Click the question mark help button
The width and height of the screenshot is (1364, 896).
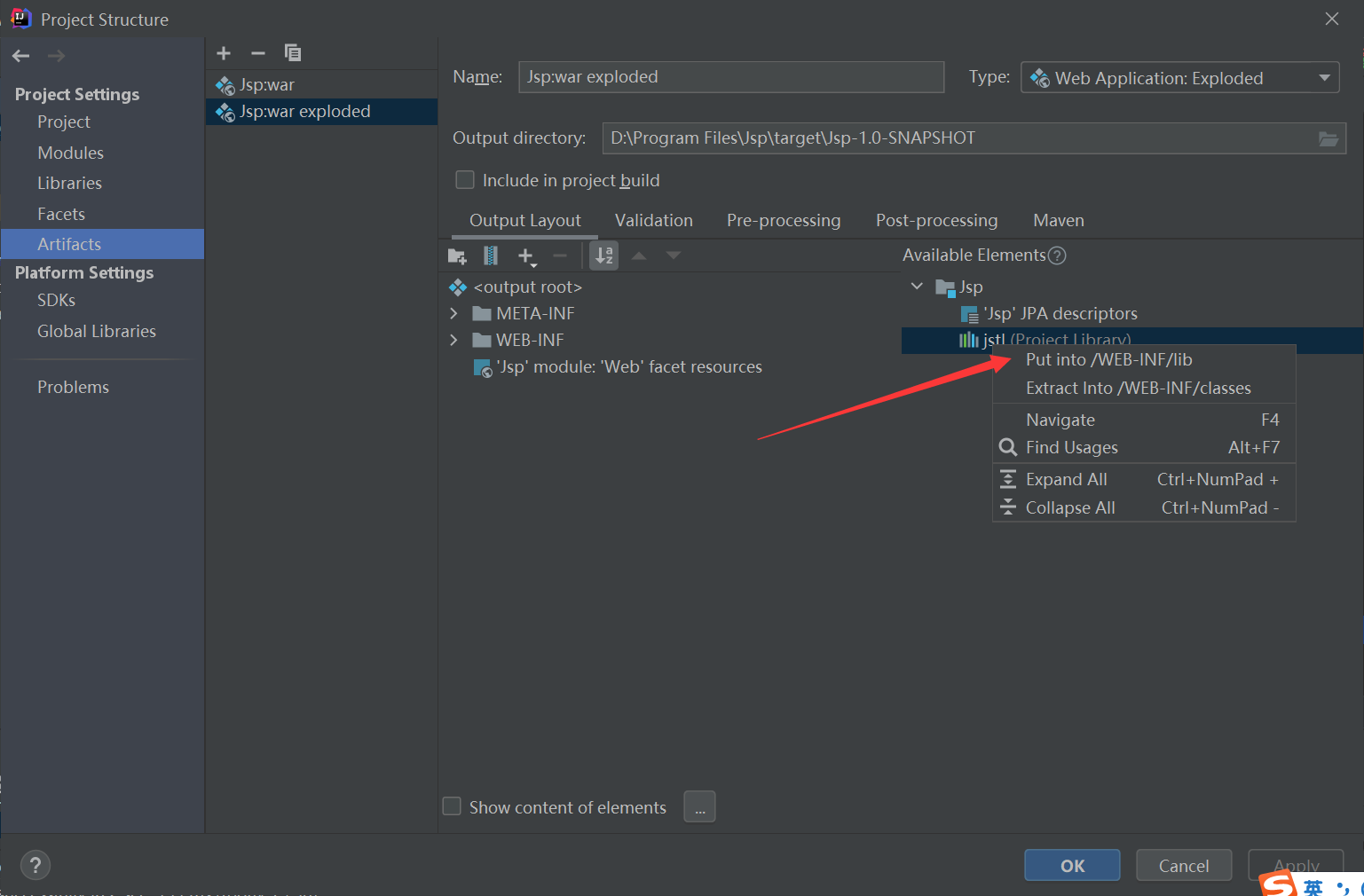35,865
